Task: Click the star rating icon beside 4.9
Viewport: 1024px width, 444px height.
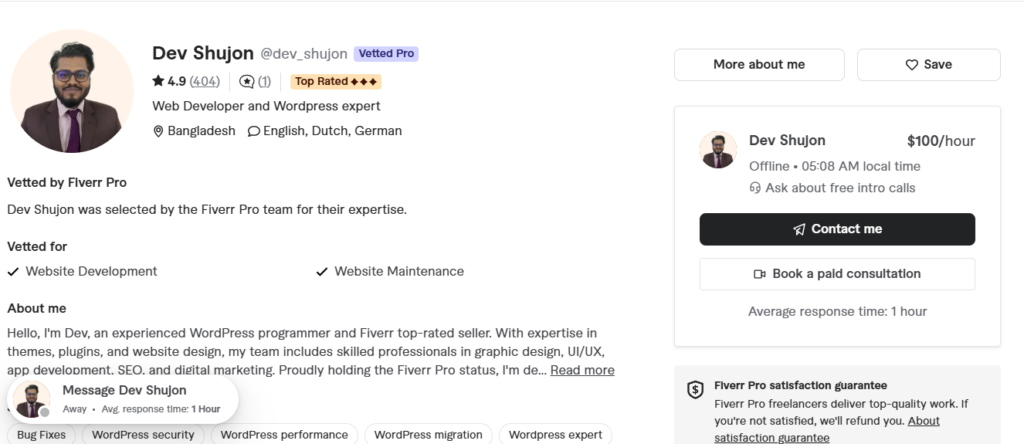Action: (158, 81)
